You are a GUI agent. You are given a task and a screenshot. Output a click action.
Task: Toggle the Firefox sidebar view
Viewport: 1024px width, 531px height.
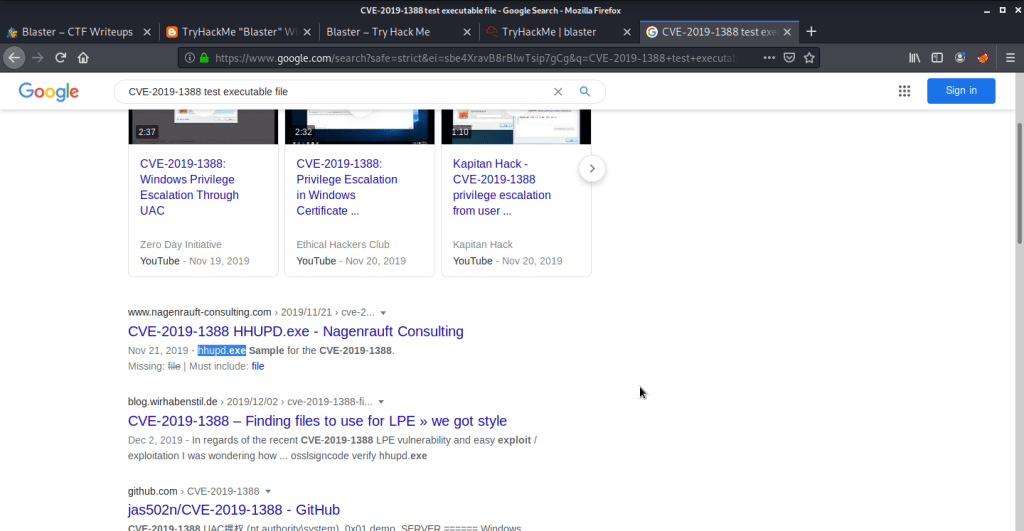click(x=937, y=58)
